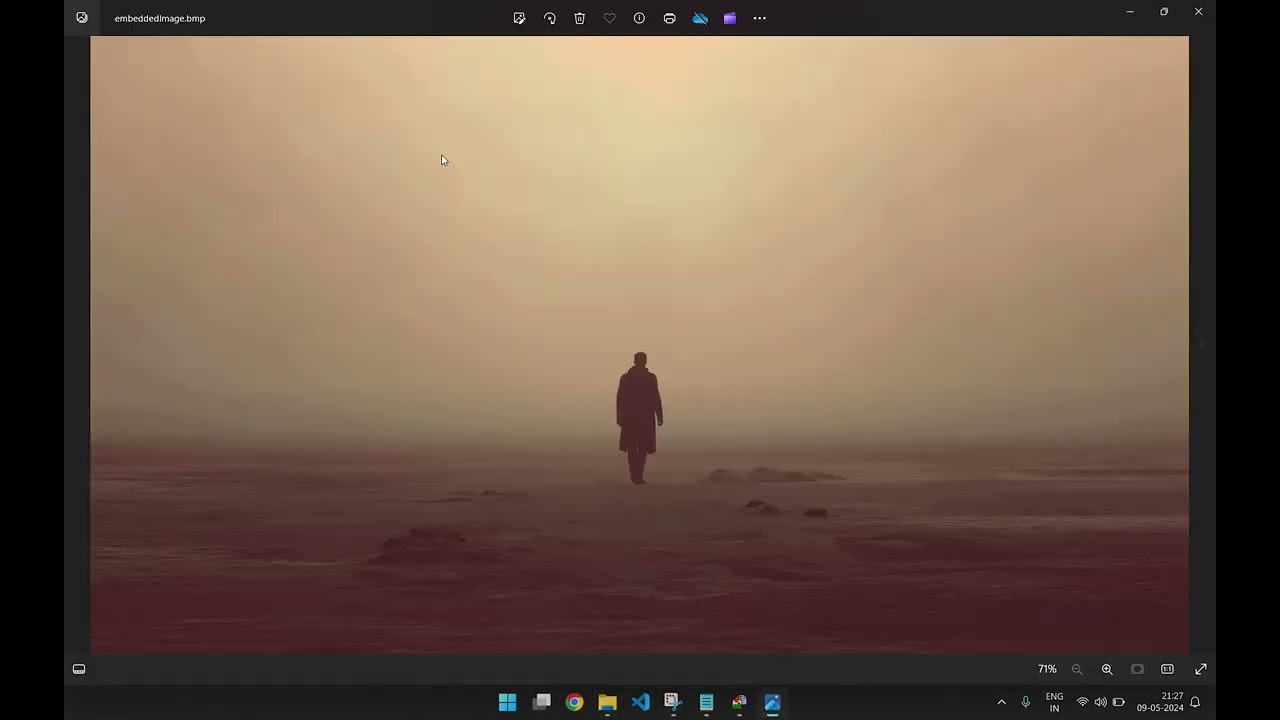Open Google Chrome from taskbar
The image size is (1280, 720).
[574, 702]
